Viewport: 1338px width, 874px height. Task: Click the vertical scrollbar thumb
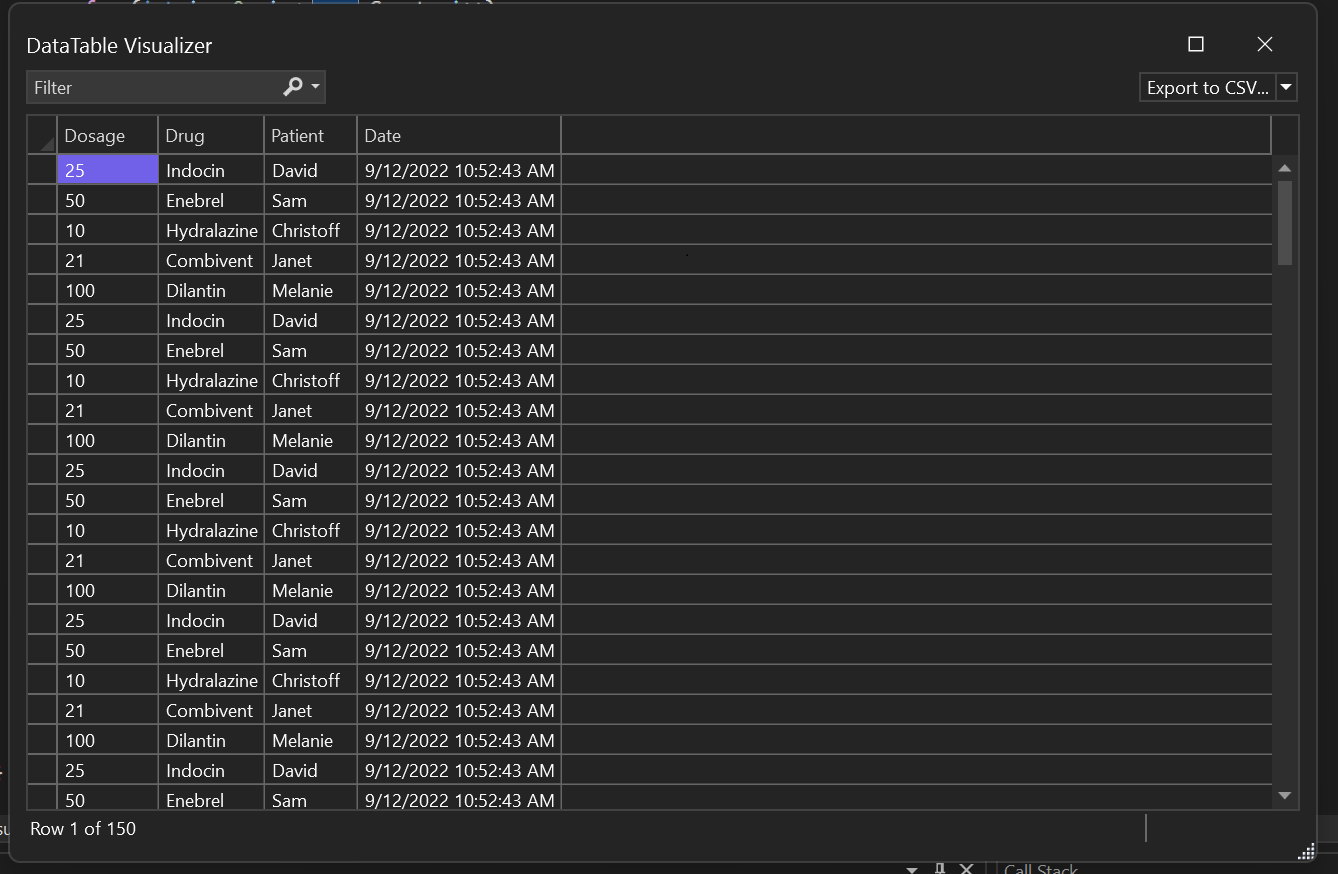pyautogui.click(x=1284, y=220)
